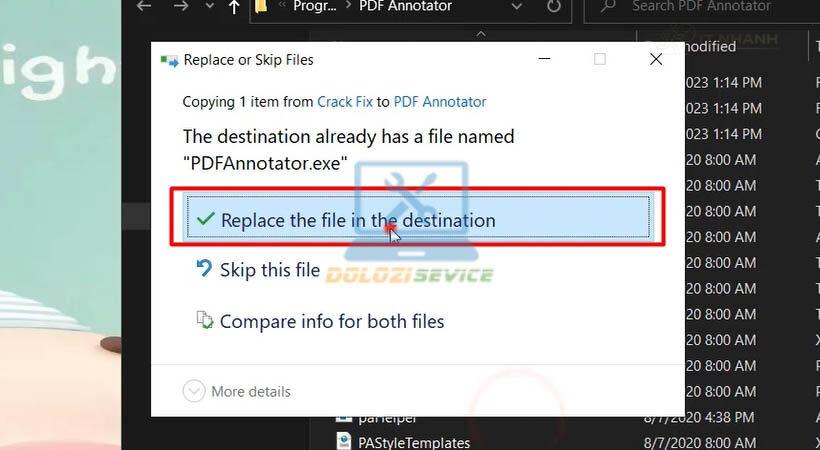Open the recent locations chevron

pyautogui.click(x=210, y=6)
